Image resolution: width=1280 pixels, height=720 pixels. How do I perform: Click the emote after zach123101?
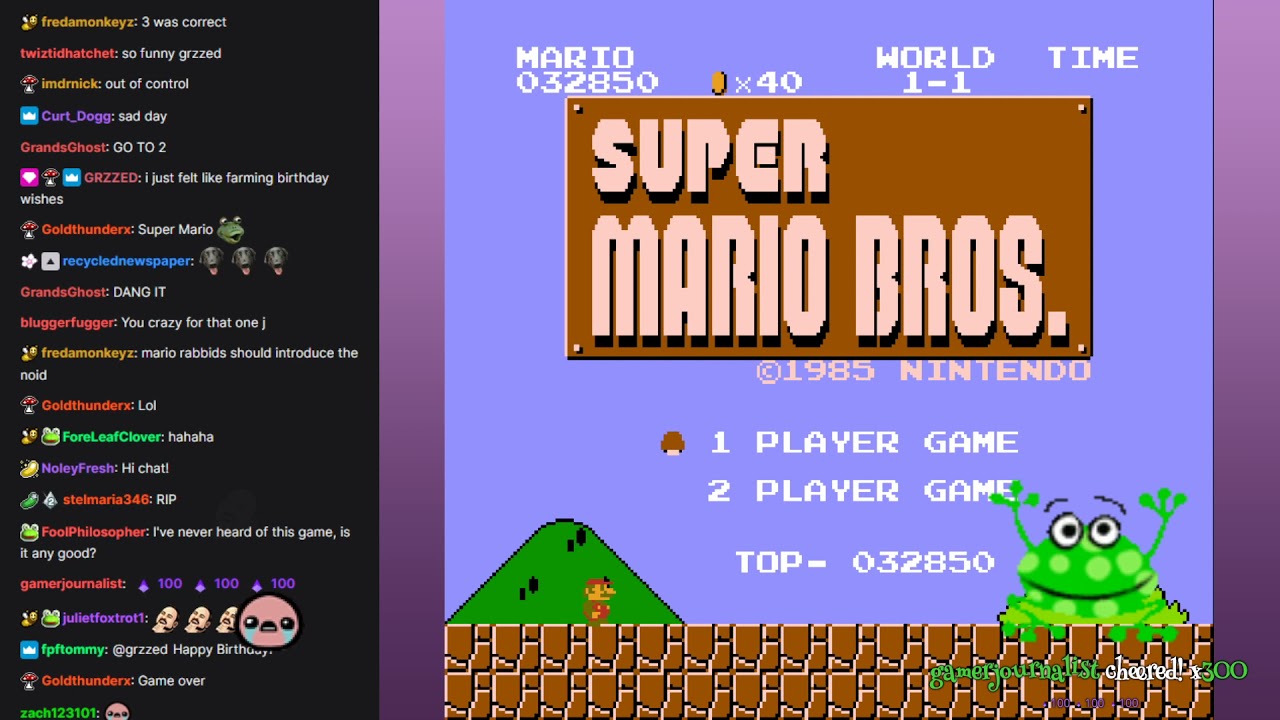click(117, 712)
